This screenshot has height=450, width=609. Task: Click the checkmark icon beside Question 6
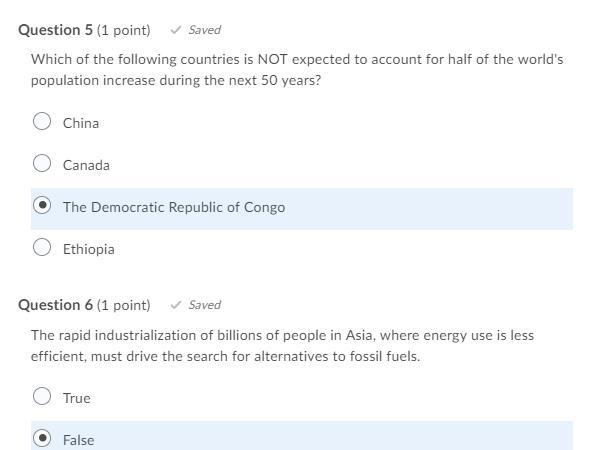pyautogui.click(x=176, y=305)
